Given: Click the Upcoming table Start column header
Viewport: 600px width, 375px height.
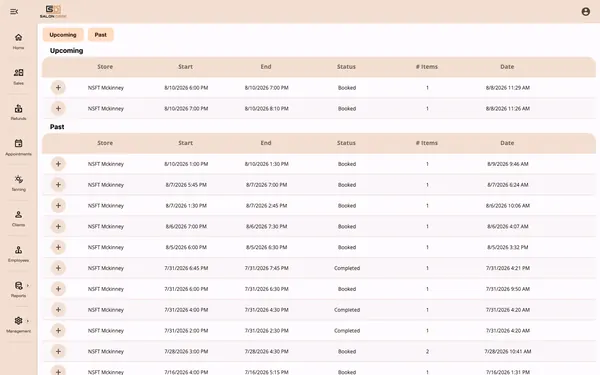Looking at the screenshot, I should (186, 67).
